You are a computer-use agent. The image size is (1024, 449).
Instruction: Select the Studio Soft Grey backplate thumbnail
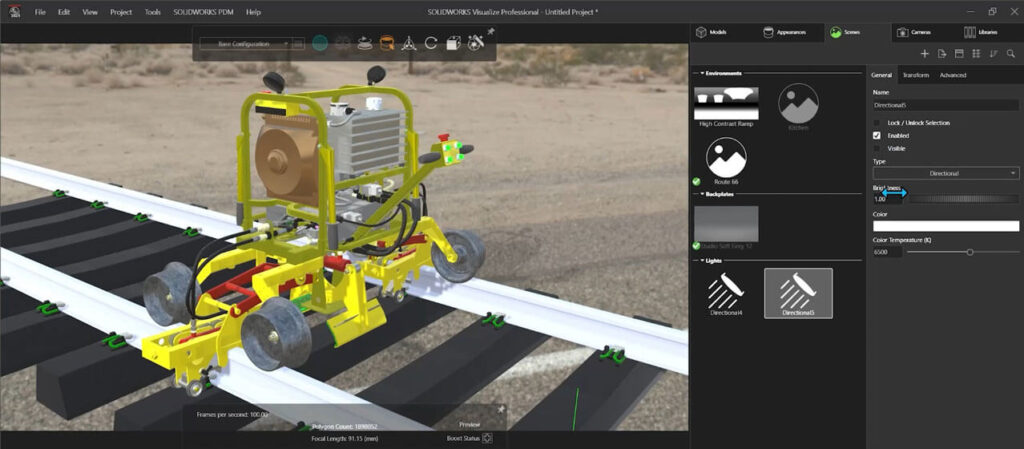click(x=726, y=224)
